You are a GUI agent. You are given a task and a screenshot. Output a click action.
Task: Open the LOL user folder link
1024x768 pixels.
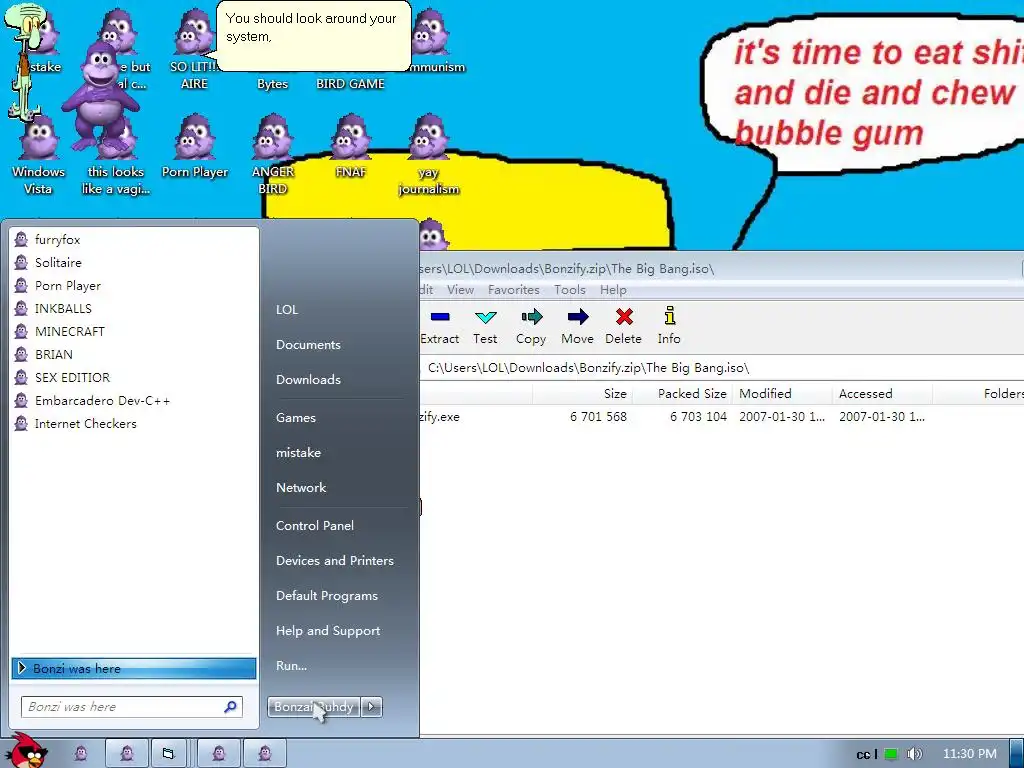(x=287, y=310)
